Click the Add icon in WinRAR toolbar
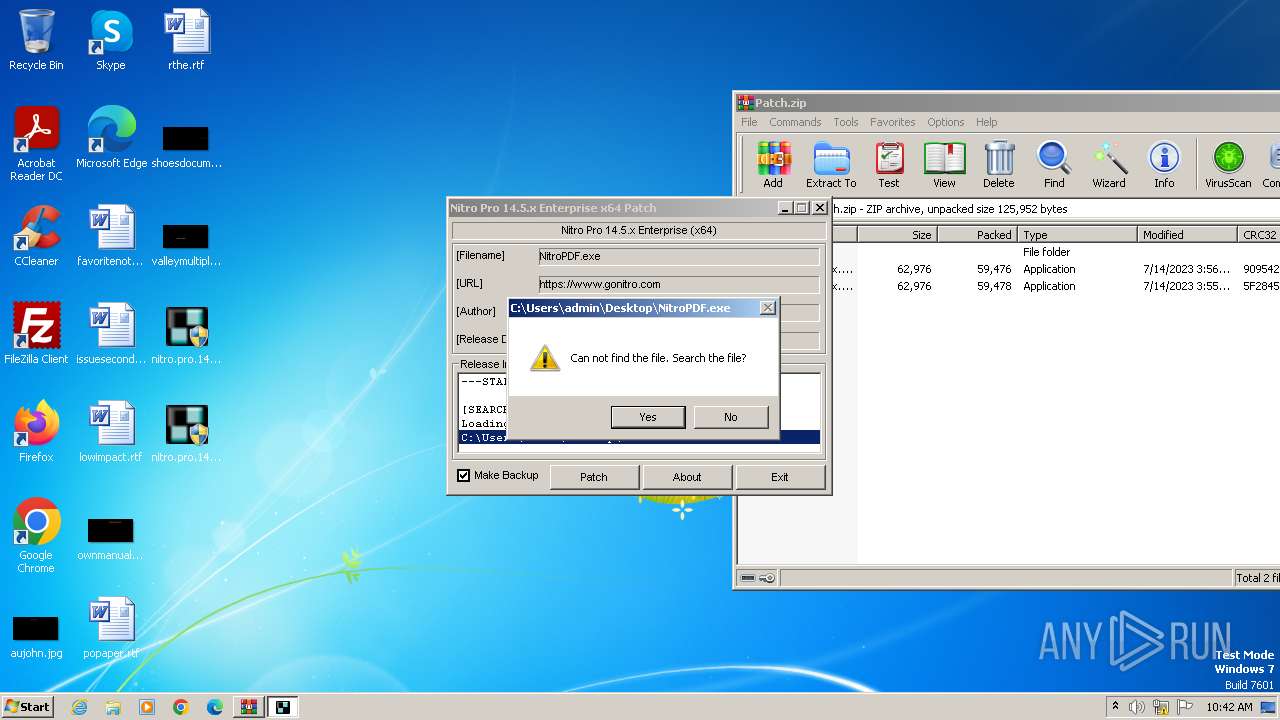The height and width of the screenshot is (720, 1280). click(773, 164)
